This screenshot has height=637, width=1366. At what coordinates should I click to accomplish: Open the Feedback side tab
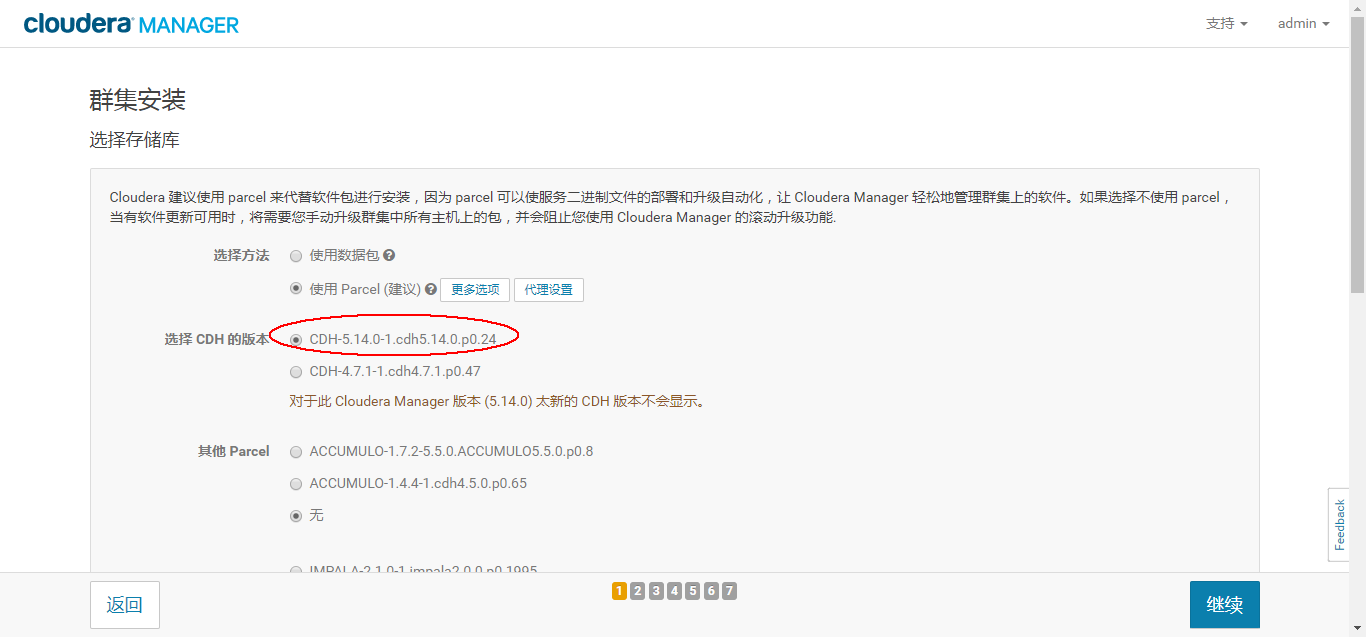[1339, 525]
